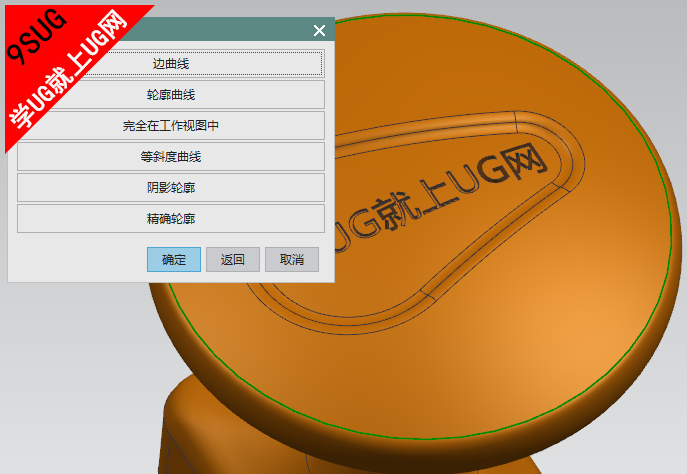Close the dialog with the X icon
687x474 pixels.
coord(319,30)
